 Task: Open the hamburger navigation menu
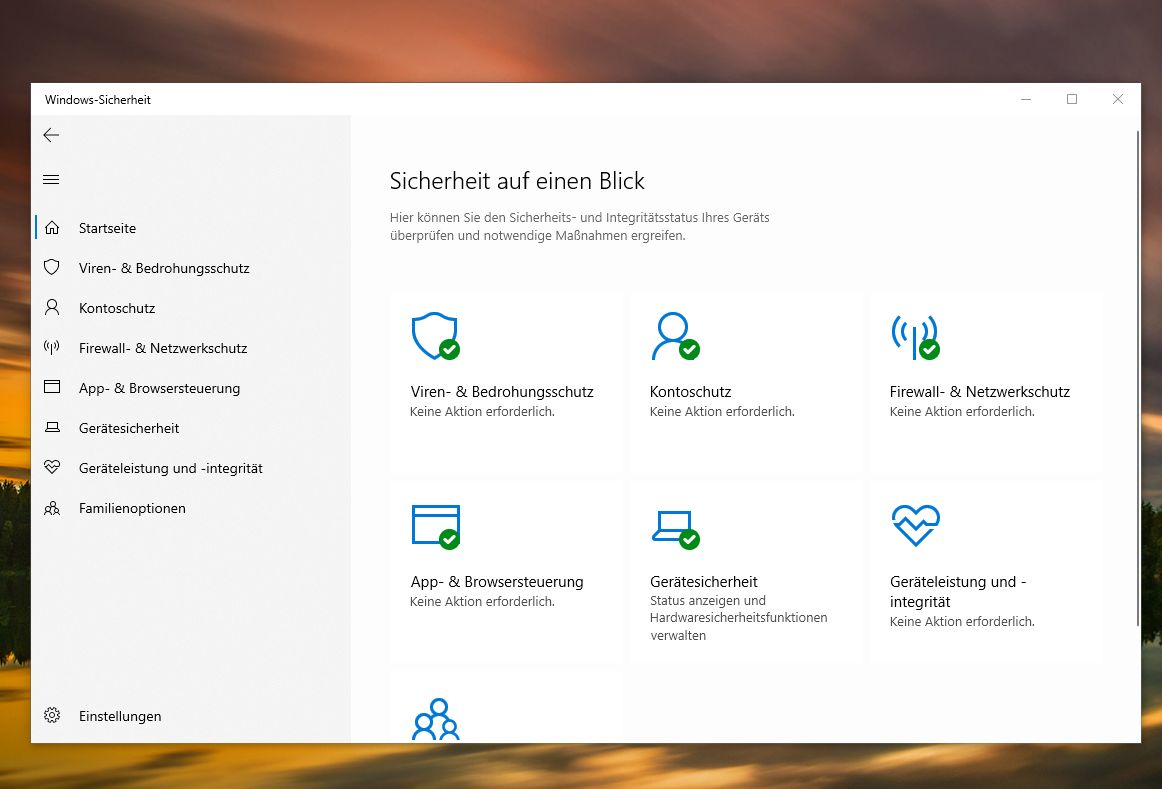[51, 179]
